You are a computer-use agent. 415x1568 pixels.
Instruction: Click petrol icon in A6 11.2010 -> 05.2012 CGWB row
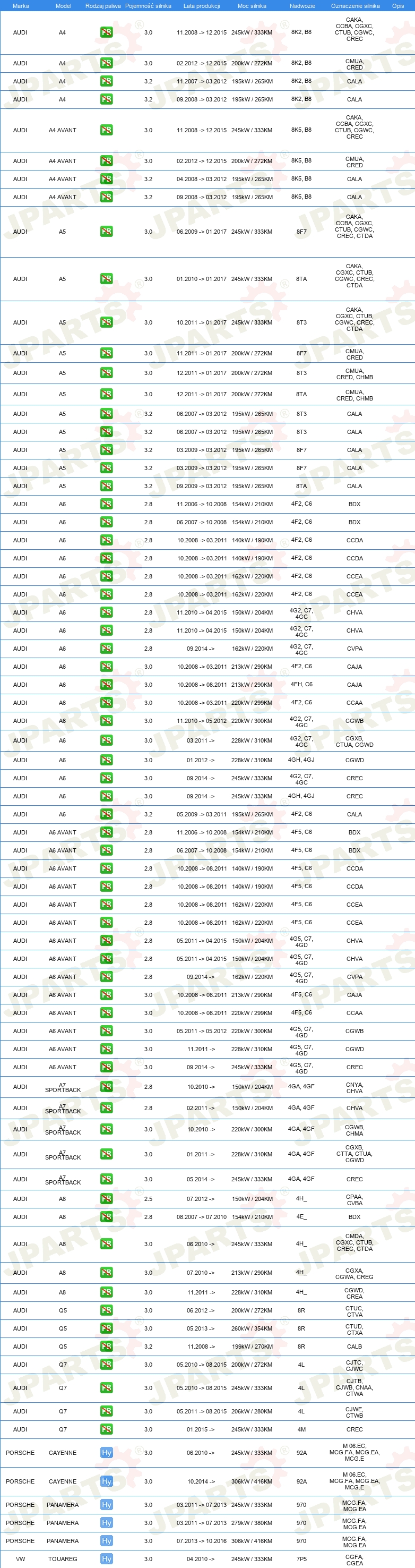[107, 721]
